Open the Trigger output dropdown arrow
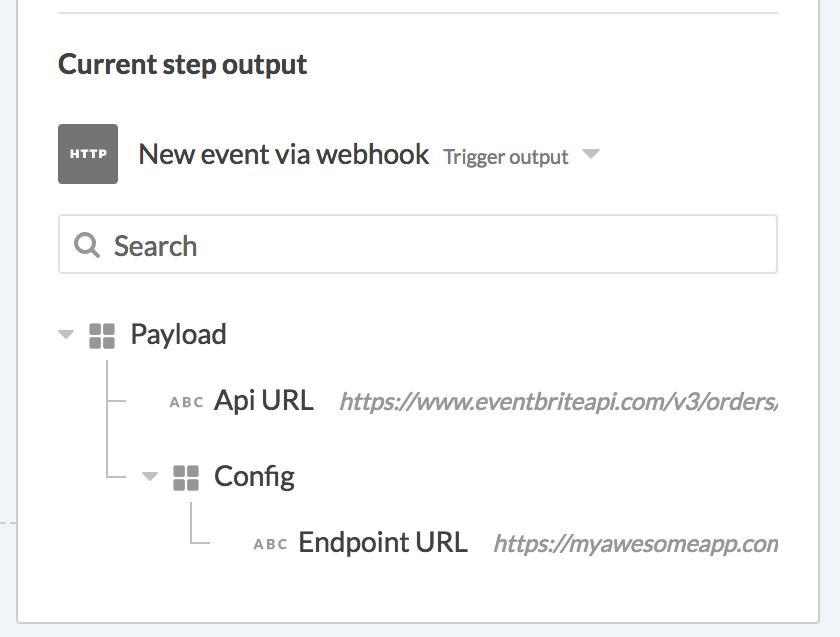Image resolution: width=840 pixels, height=637 pixels. (591, 155)
